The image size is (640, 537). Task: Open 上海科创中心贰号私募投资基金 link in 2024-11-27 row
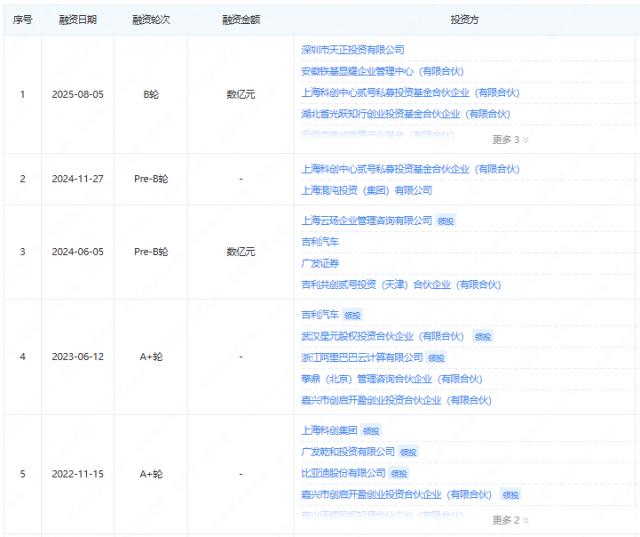(410, 169)
